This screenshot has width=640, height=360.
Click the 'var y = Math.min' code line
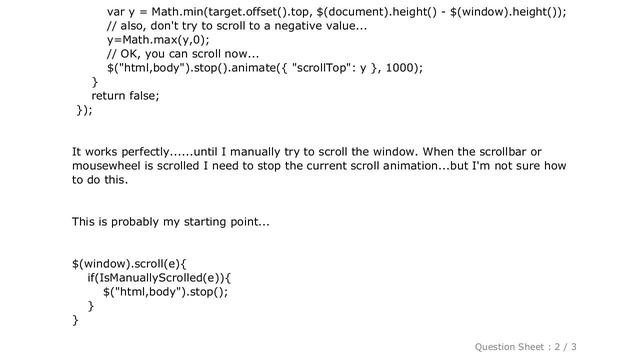pyautogui.click(x=337, y=12)
